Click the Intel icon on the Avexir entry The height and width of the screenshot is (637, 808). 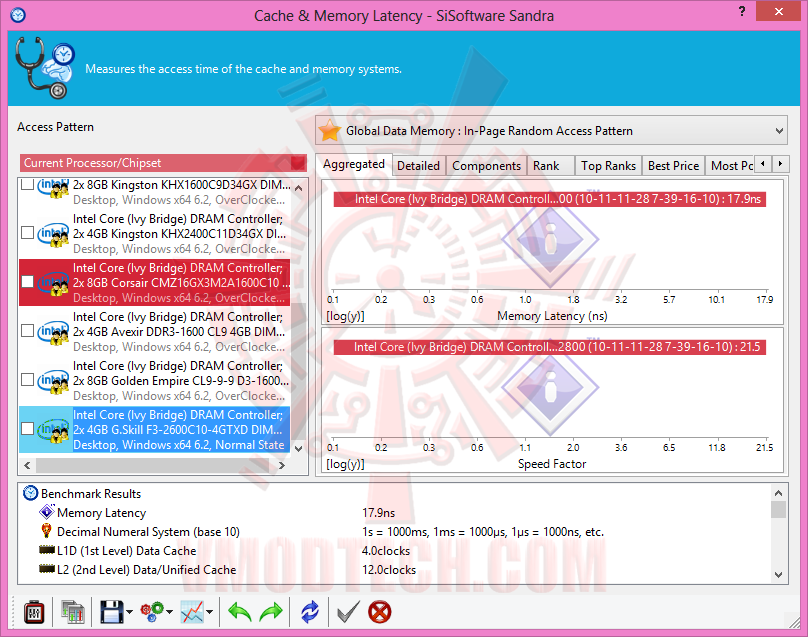tap(54, 332)
